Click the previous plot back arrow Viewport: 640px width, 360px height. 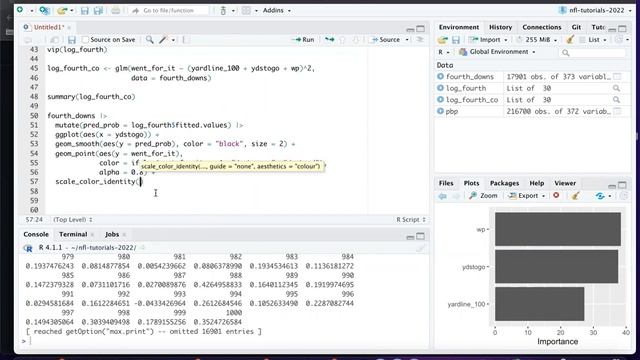coord(442,196)
